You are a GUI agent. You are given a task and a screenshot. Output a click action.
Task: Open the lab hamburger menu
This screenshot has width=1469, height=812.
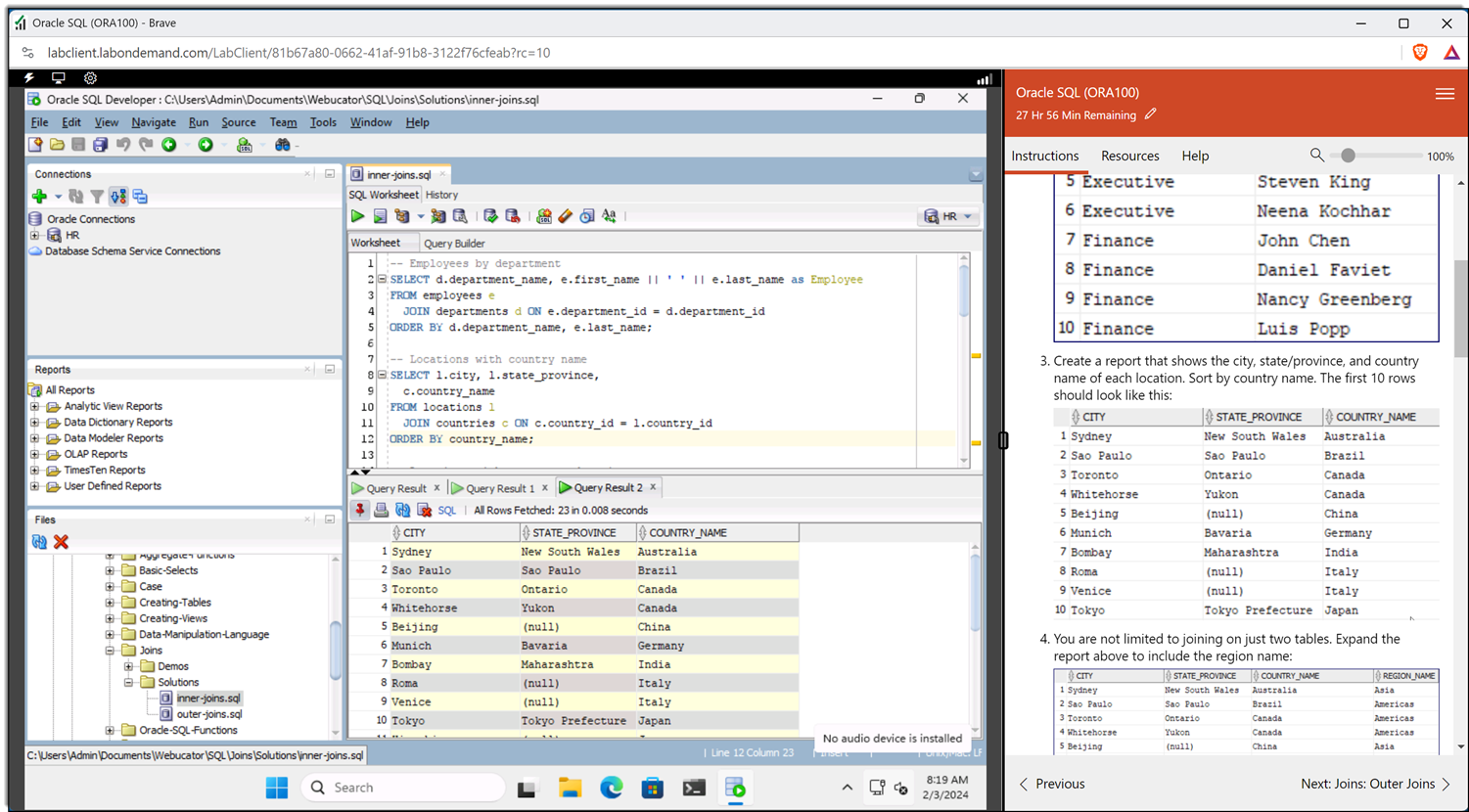pyautogui.click(x=1445, y=94)
